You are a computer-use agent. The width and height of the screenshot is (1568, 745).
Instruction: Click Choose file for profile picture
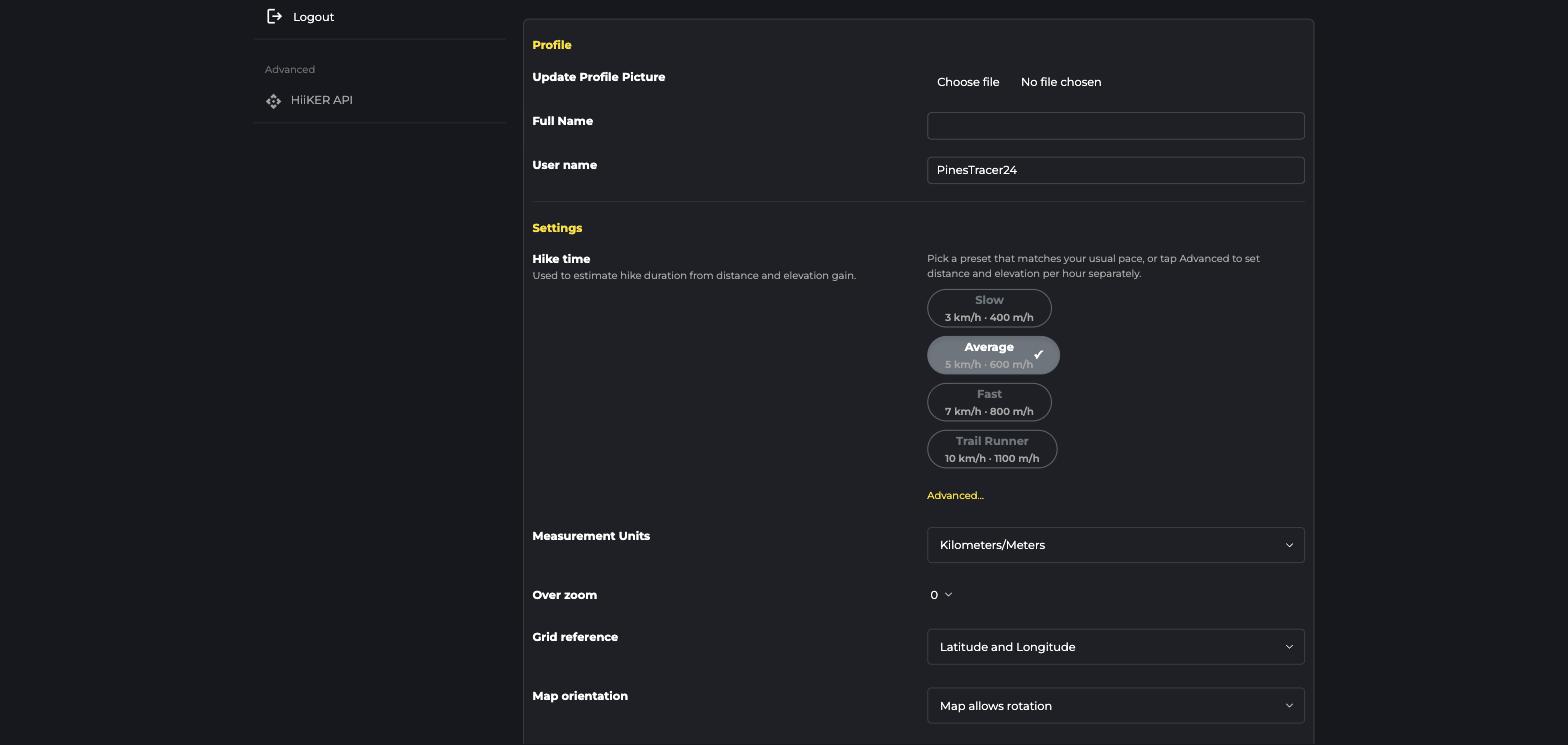tap(968, 82)
